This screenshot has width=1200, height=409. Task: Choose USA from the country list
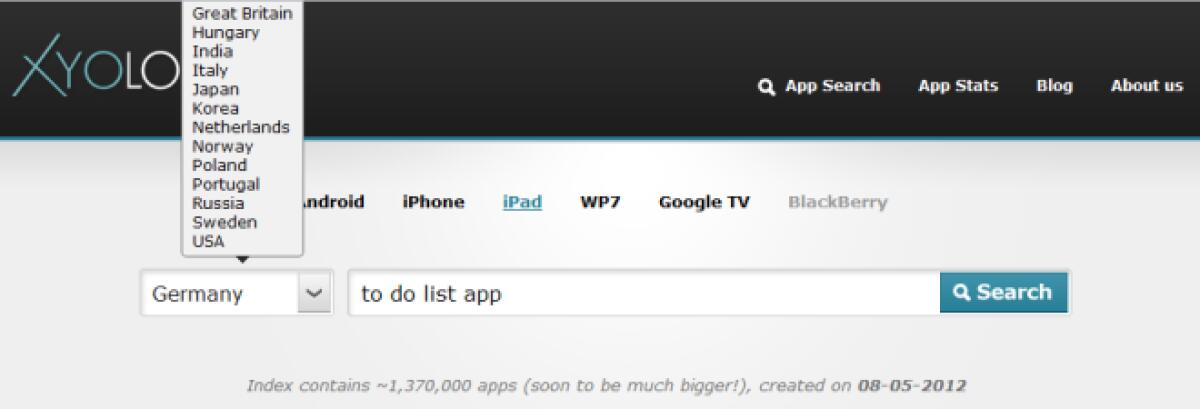tap(209, 241)
